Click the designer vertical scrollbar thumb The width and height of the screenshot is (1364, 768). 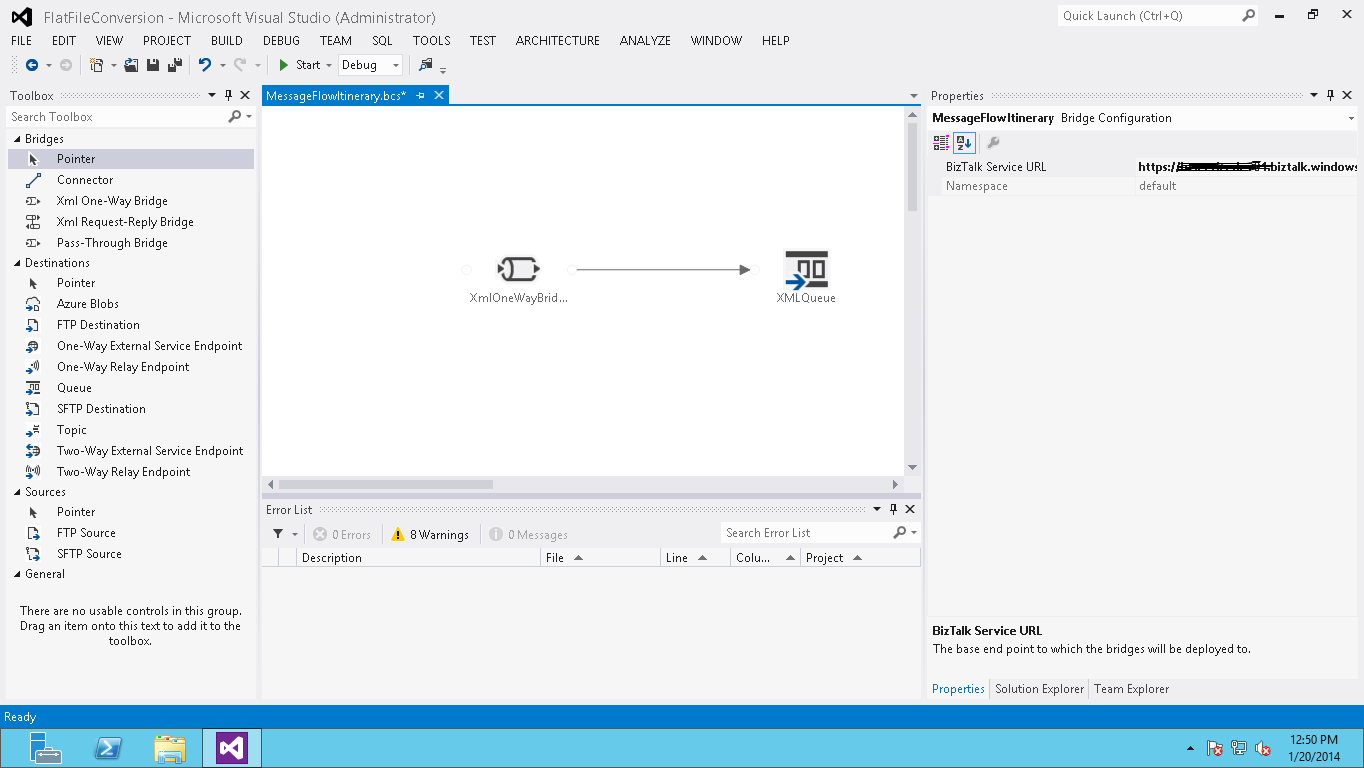tap(912, 167)
